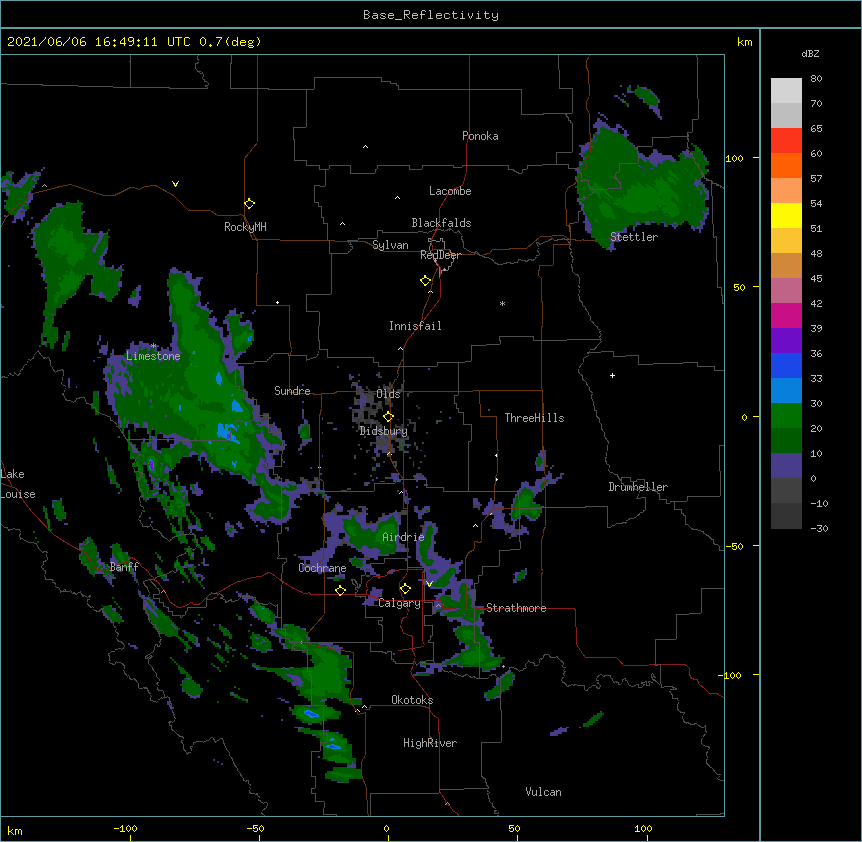Click the white caret marker west of Ponoka
Image resolution: width=862 pixels, height=842 pixels.
[x=366, y=147]
